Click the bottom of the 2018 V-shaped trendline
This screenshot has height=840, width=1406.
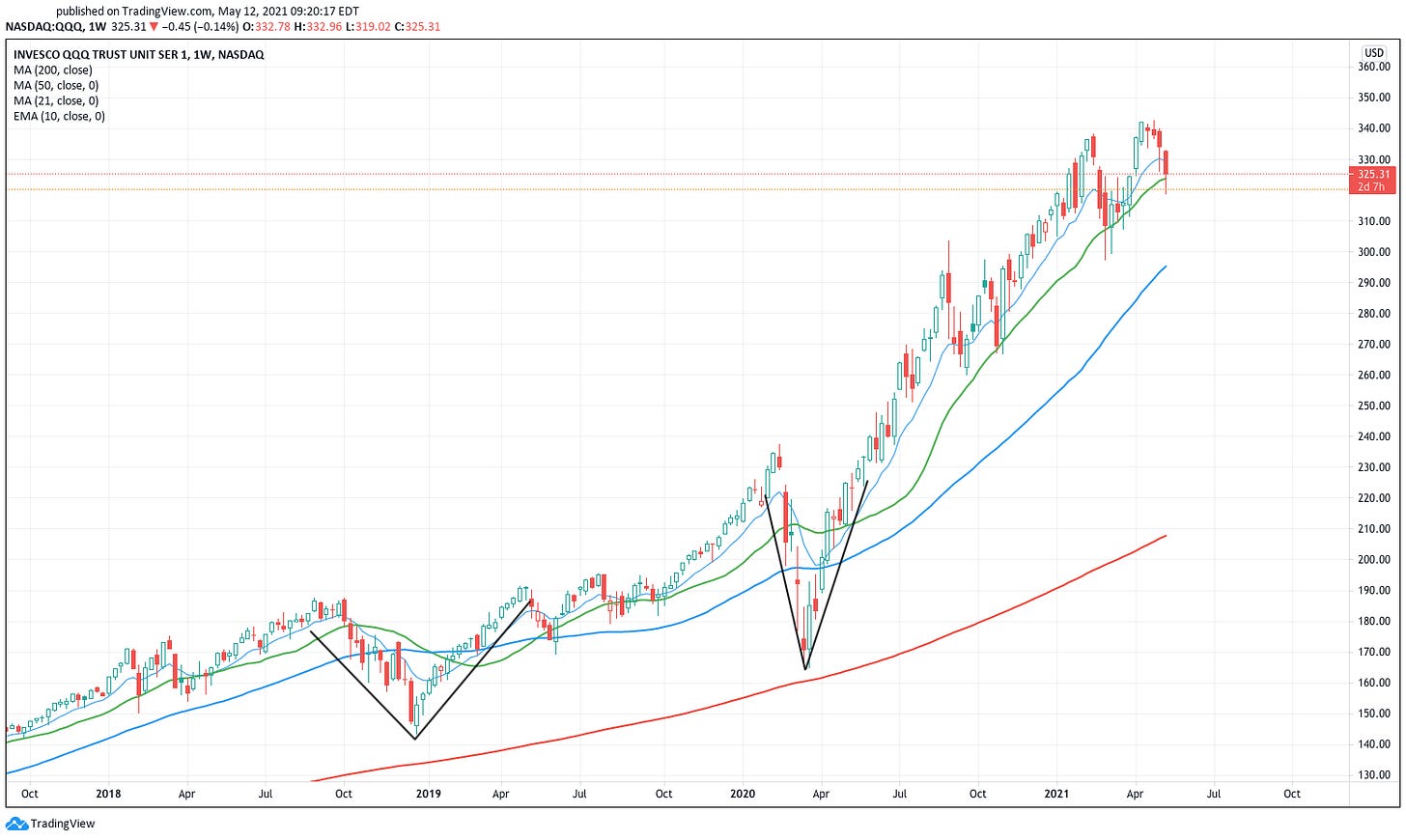(x=415, y=739)
